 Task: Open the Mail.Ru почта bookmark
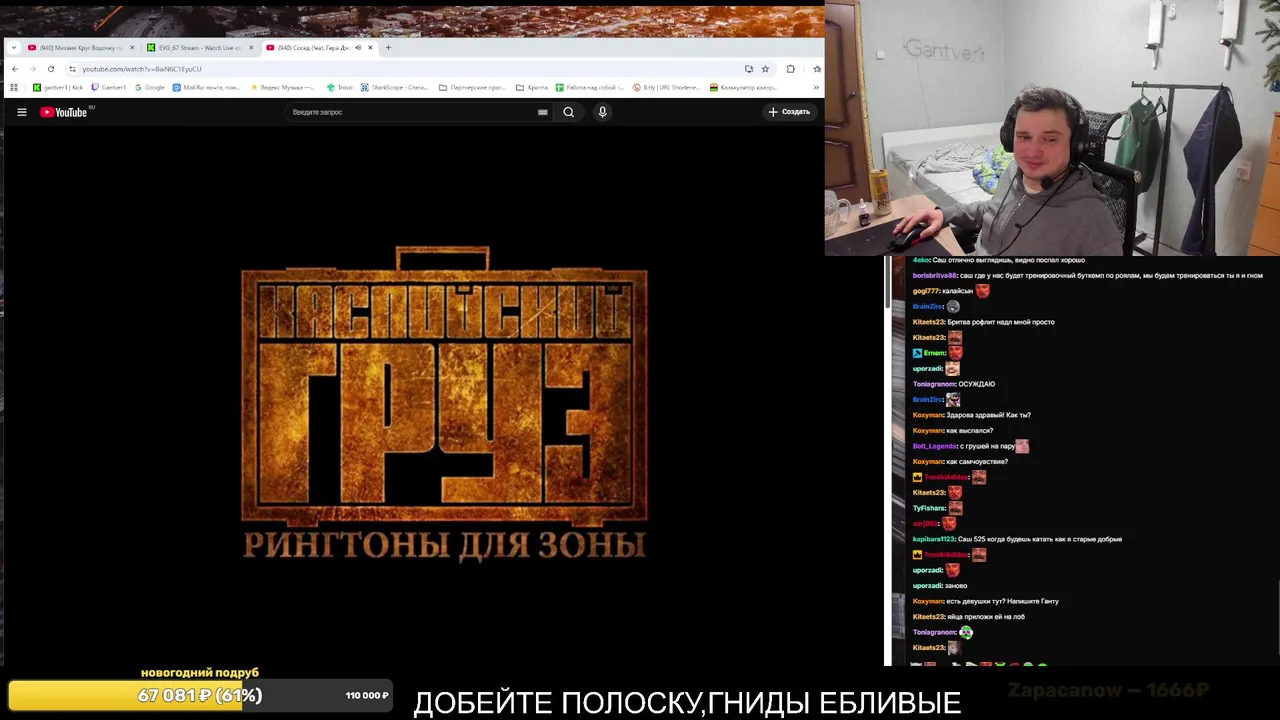(206, 88)
